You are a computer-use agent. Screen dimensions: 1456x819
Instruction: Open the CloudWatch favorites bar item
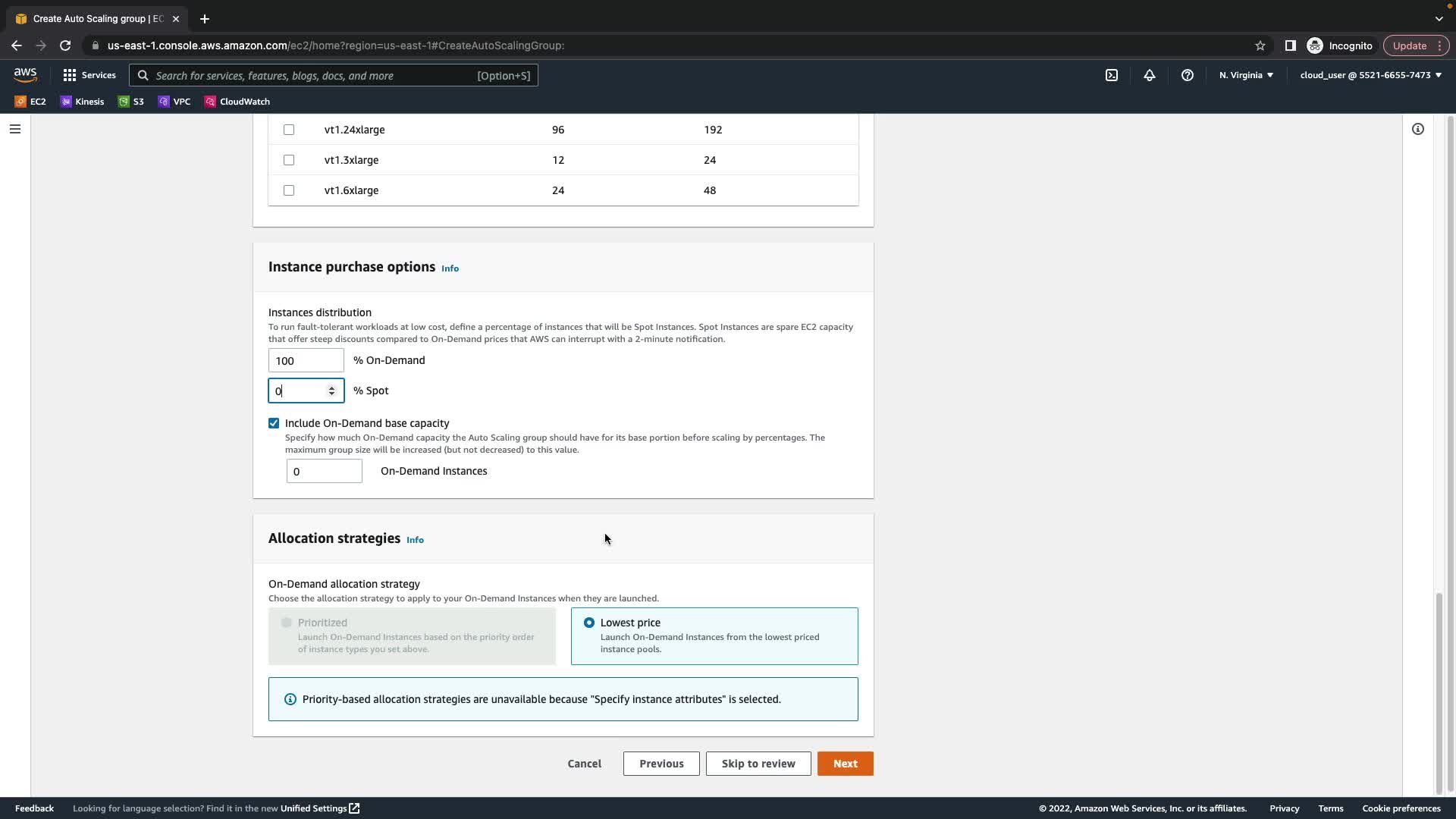[237, 101]
